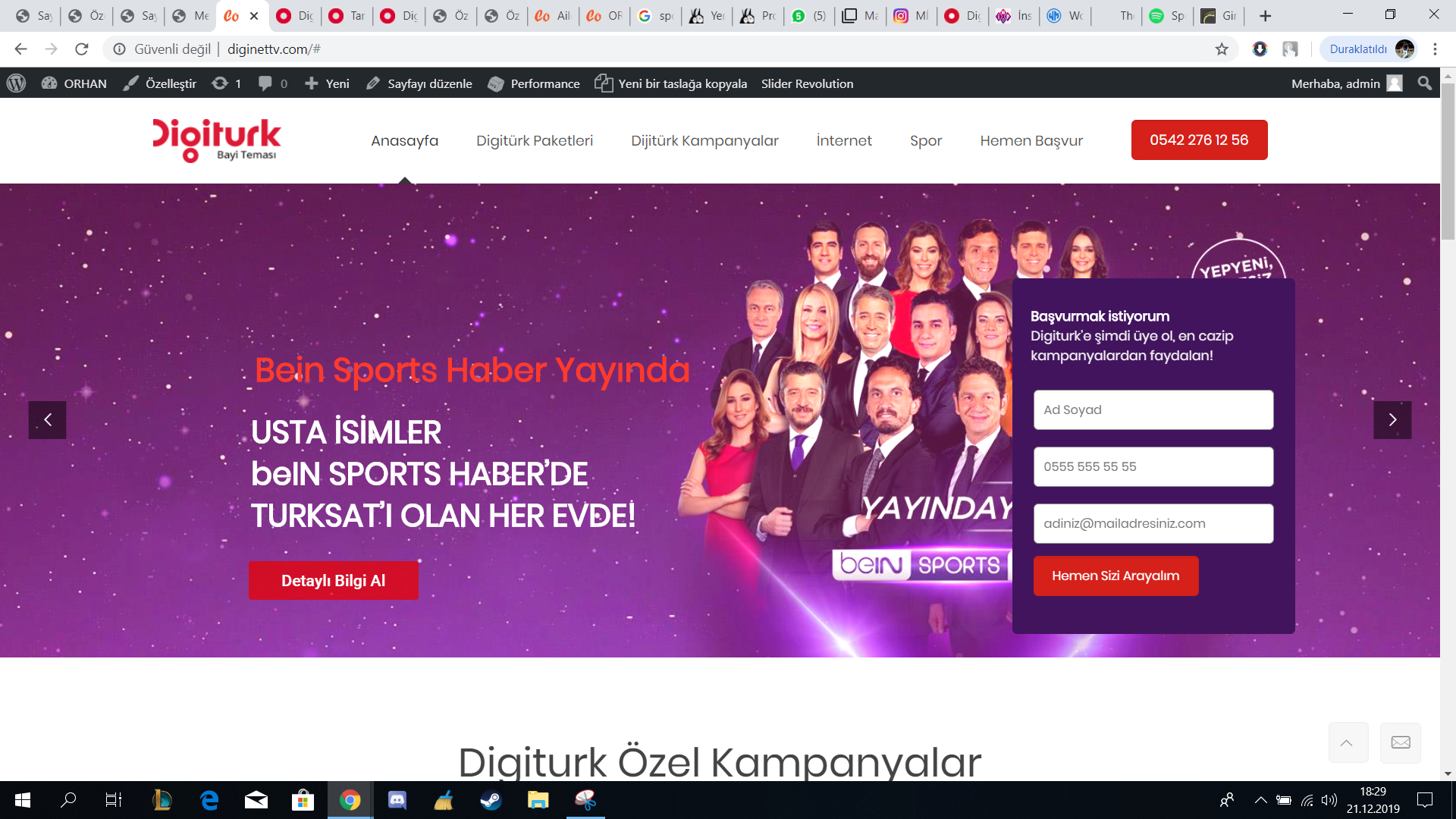The height and width of the screenshot is (819, 1456).
Task: Click the envelope contact button
Action: 1401,742
